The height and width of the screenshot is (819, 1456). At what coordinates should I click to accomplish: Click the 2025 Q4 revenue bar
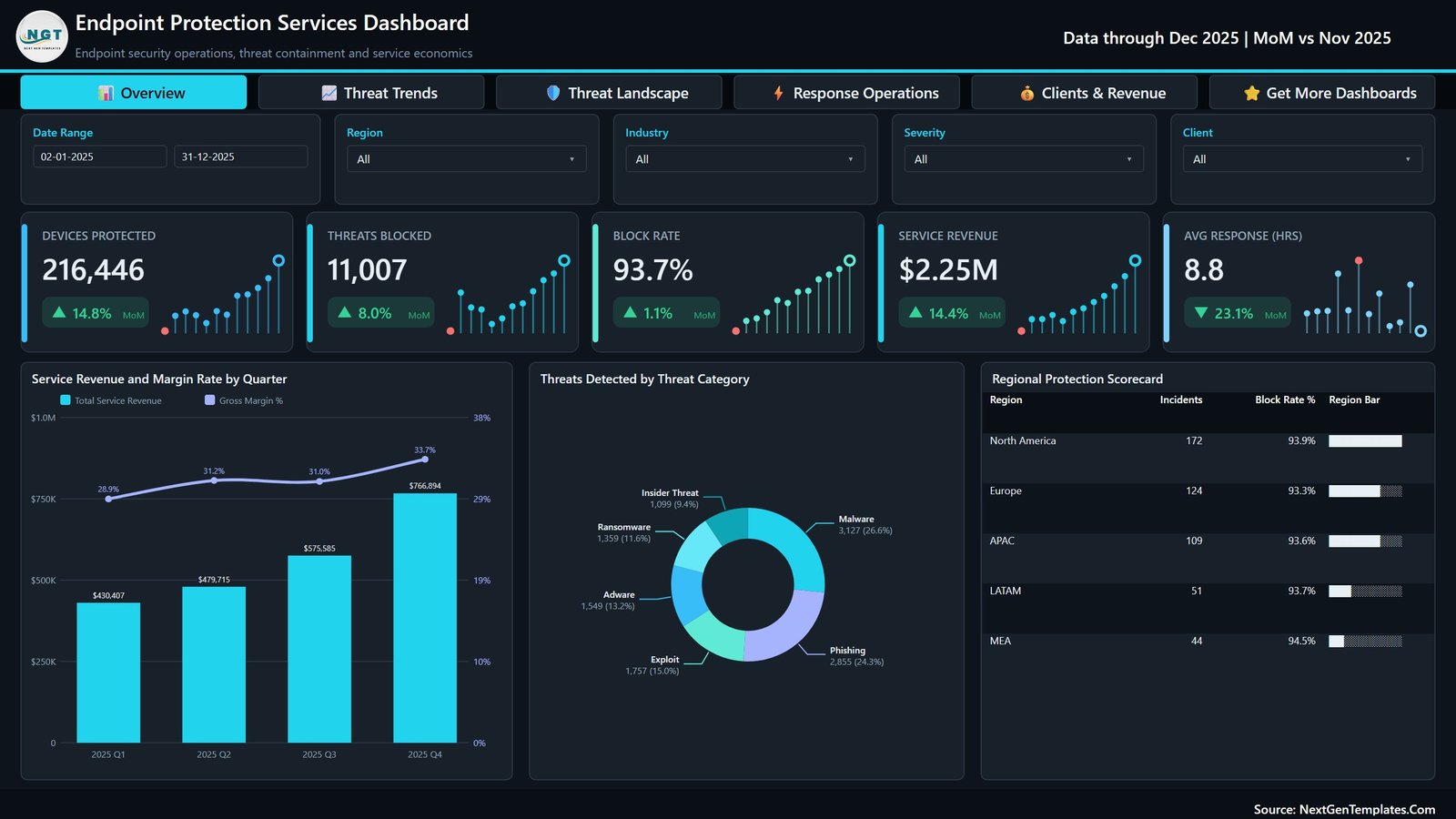425,618
